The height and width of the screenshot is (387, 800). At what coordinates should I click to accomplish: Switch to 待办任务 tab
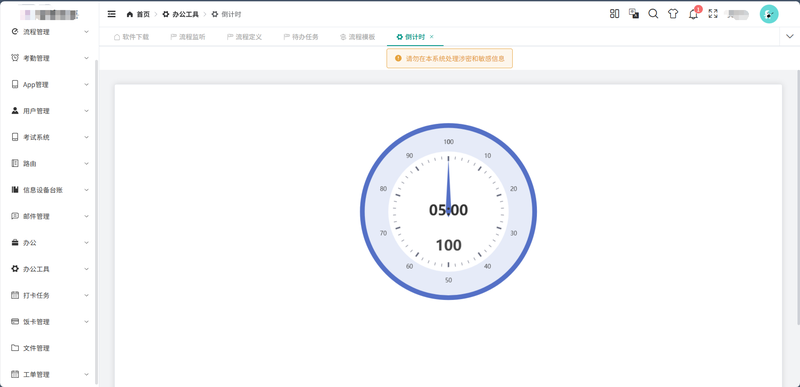click(x=301, y=37)
